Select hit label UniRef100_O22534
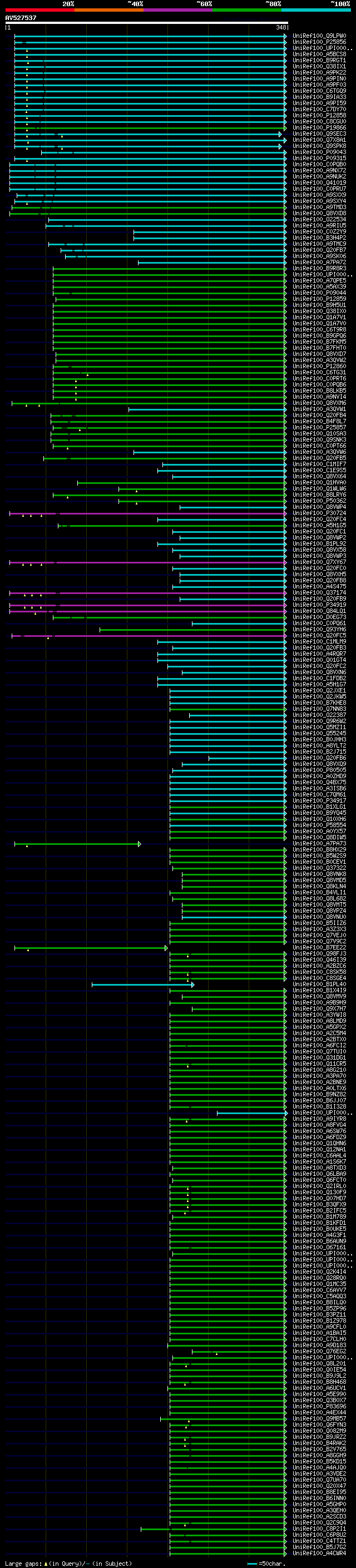 319,220
